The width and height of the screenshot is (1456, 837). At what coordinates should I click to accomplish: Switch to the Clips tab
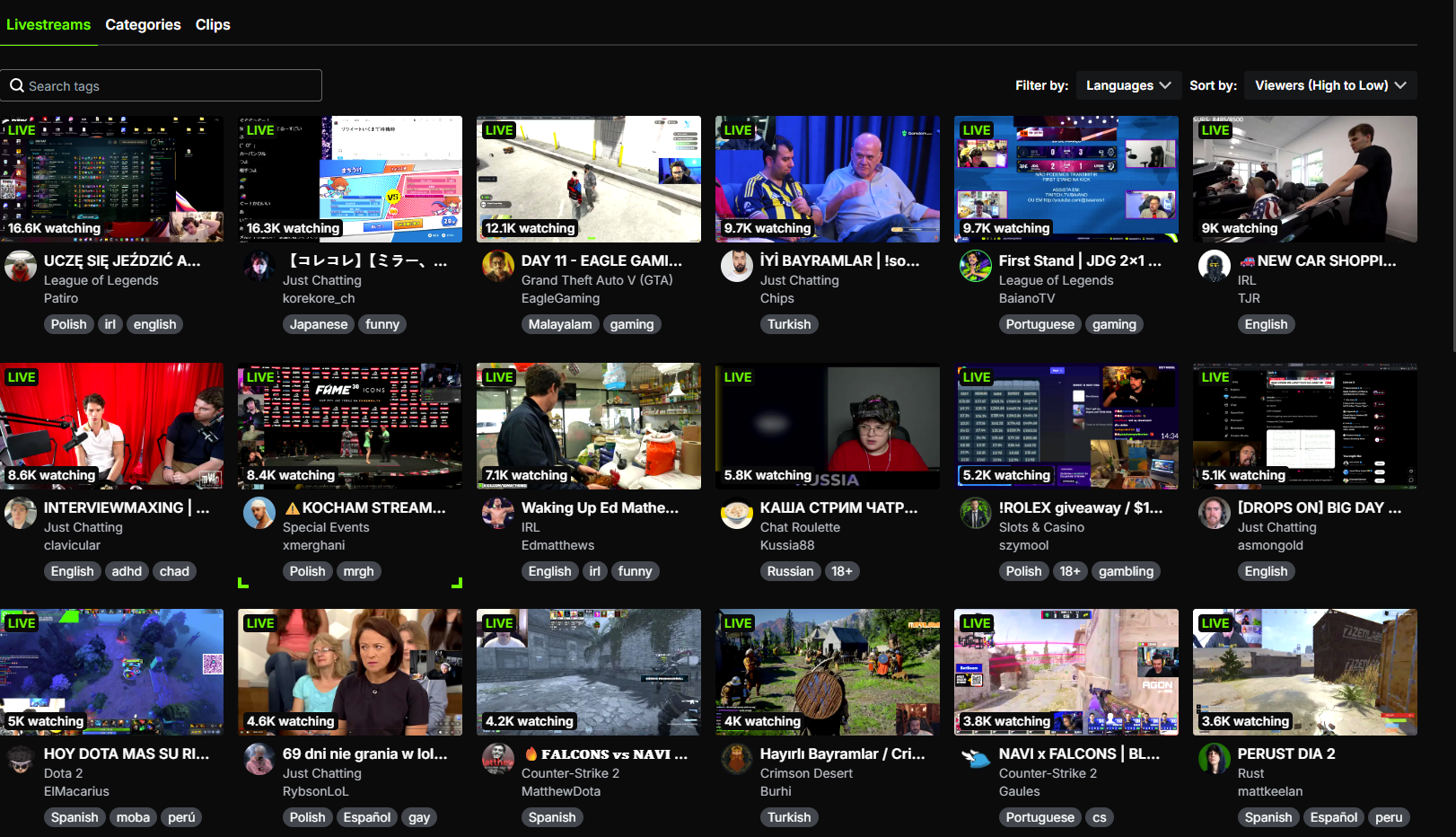coord(213,24)
